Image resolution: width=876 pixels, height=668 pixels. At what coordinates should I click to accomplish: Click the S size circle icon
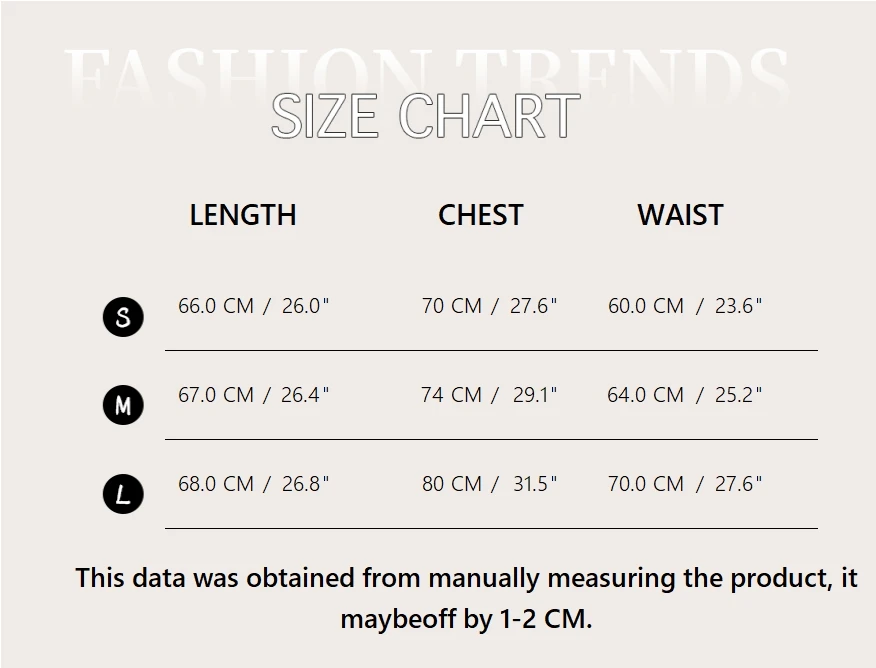123,317
